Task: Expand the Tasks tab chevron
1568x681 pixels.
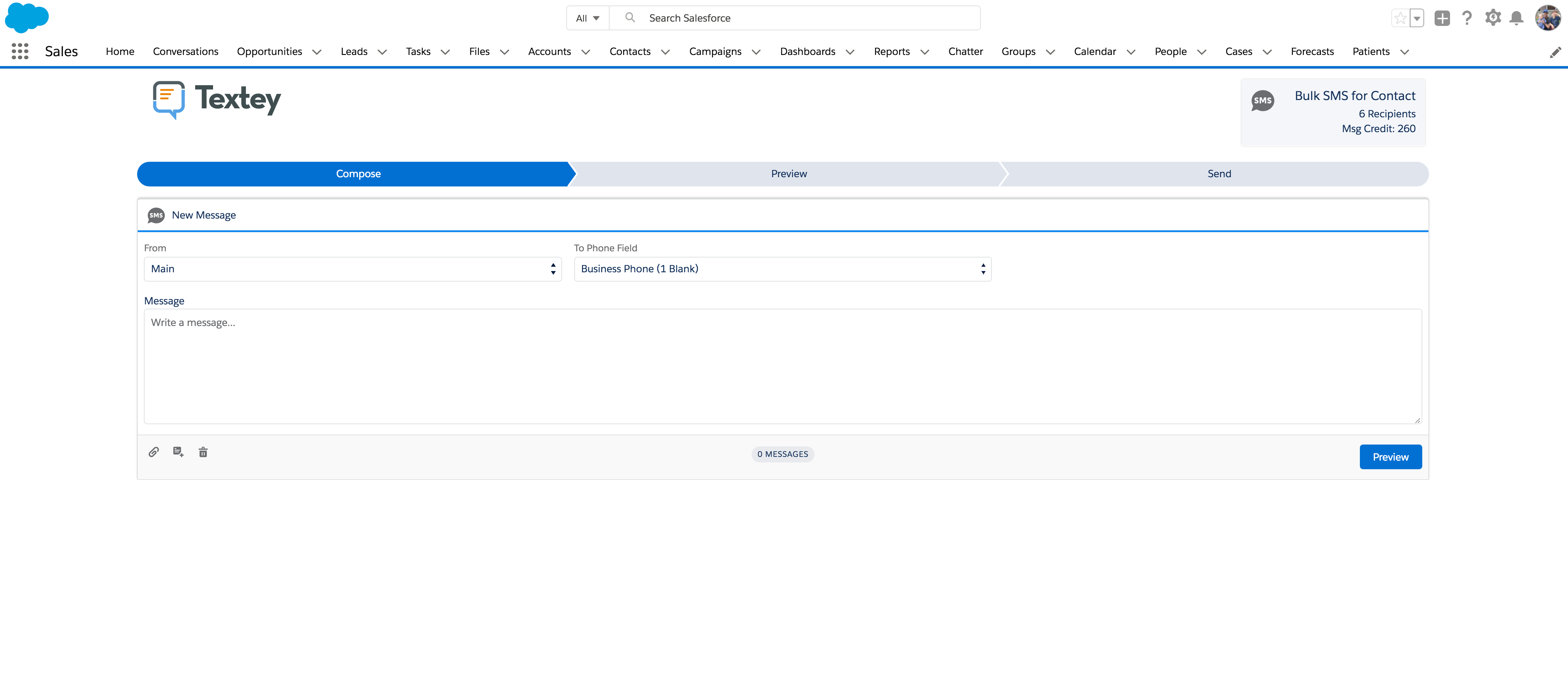Action: pyautogui.click(x=445, y=52)
